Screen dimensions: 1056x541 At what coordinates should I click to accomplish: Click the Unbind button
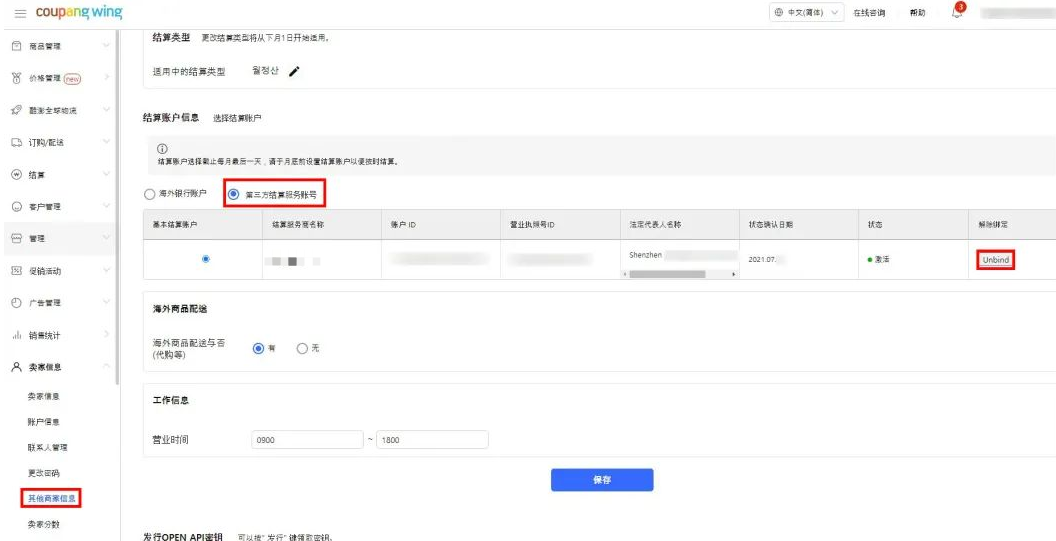[x=995, y=259]
